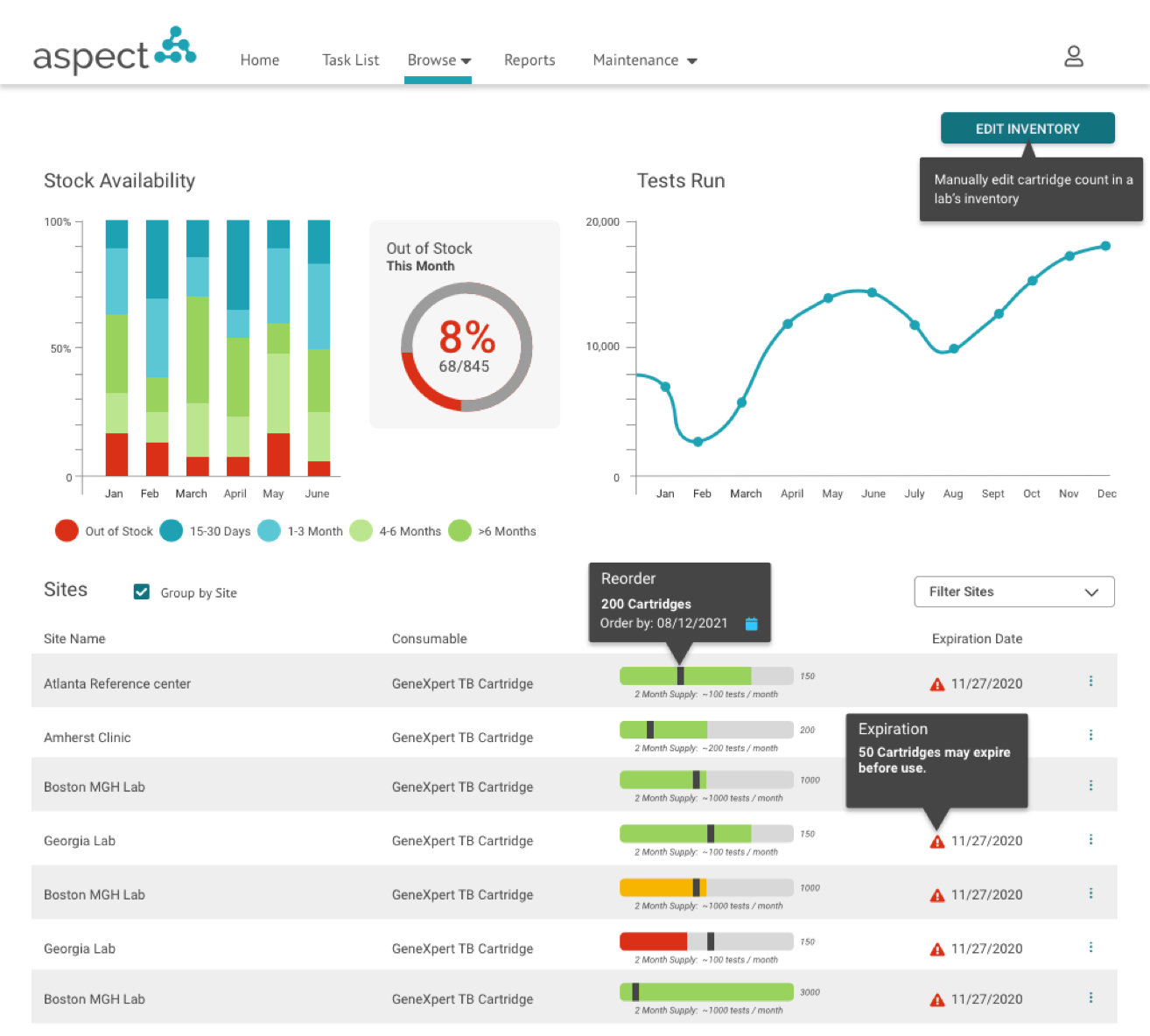The image size is (1150, 1036).
Task: Click the red Out of Stock legend circle
Action: pyautogui.click(x=67, y=530)
